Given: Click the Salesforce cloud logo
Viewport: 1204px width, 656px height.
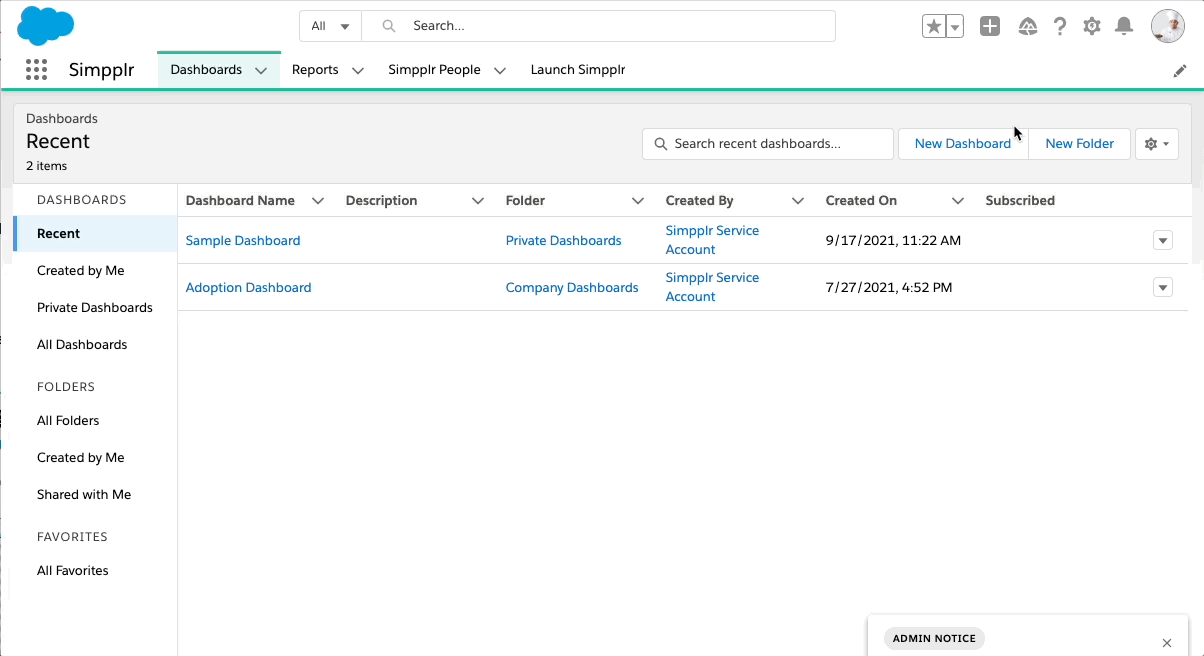Looking at the screenshot, I should click(46, 25).
